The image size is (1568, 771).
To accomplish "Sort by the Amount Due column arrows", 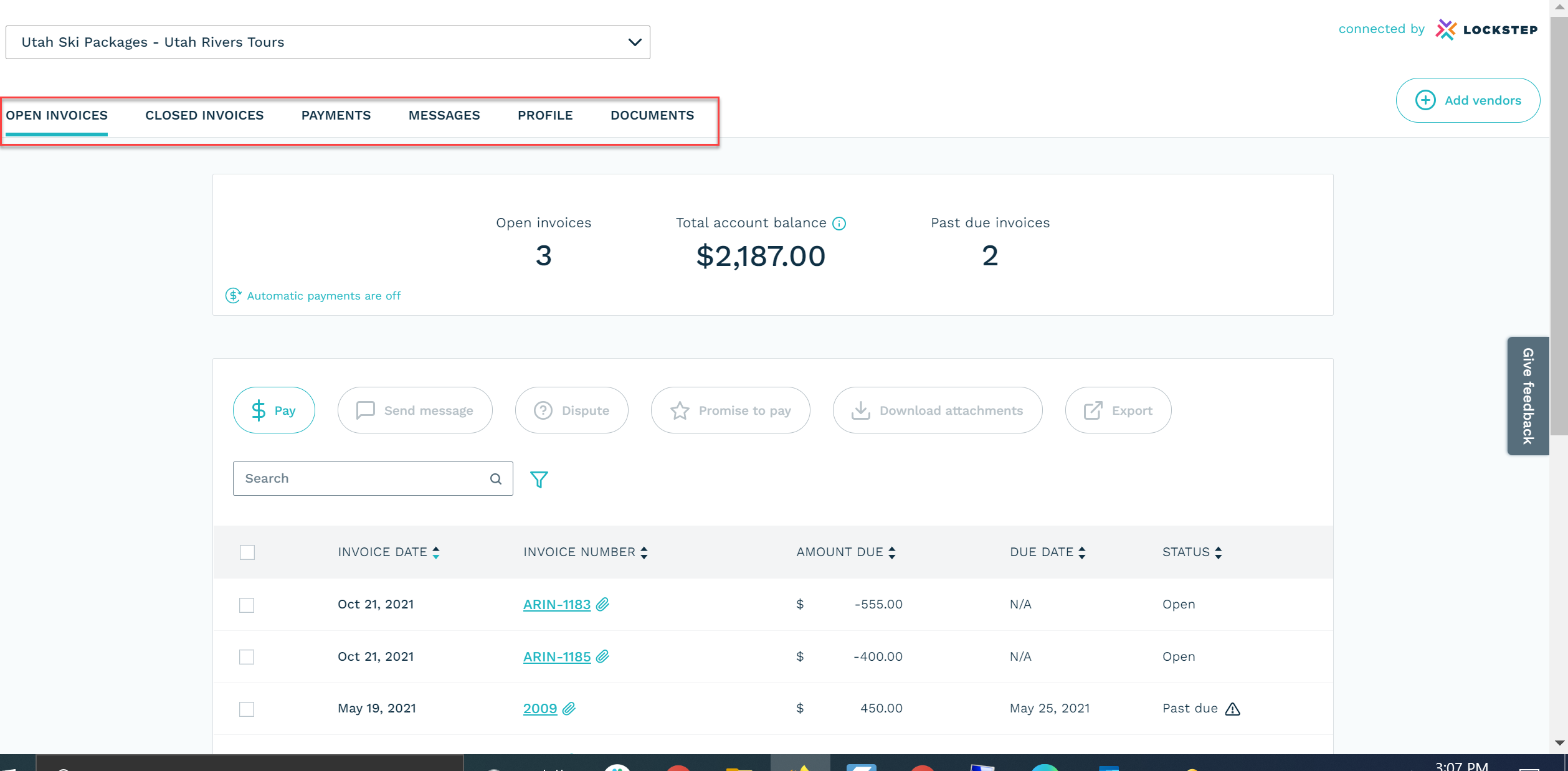I will tap(892, 552).
